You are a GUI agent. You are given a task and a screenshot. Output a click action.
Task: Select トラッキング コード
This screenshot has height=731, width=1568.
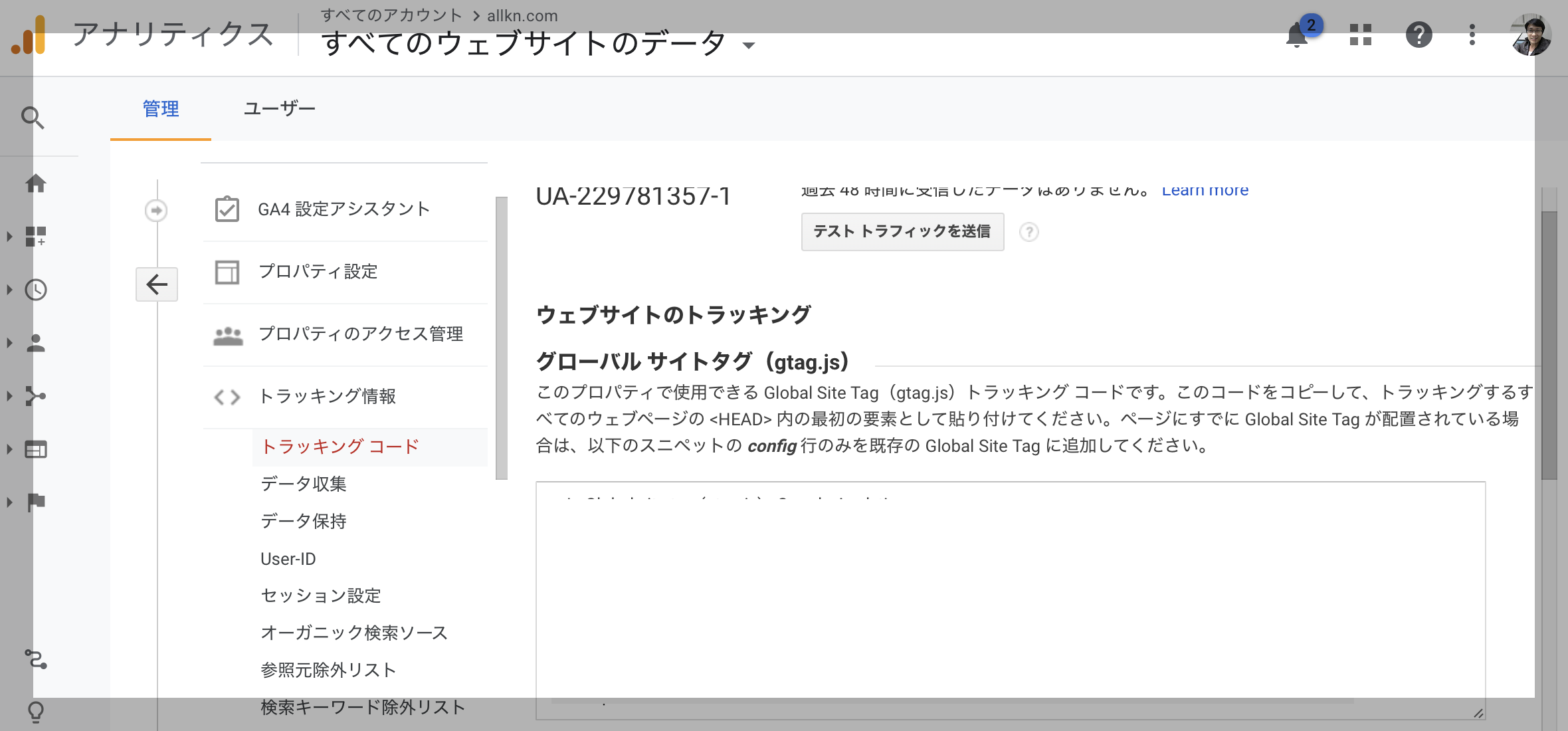(x=340, y=447)
